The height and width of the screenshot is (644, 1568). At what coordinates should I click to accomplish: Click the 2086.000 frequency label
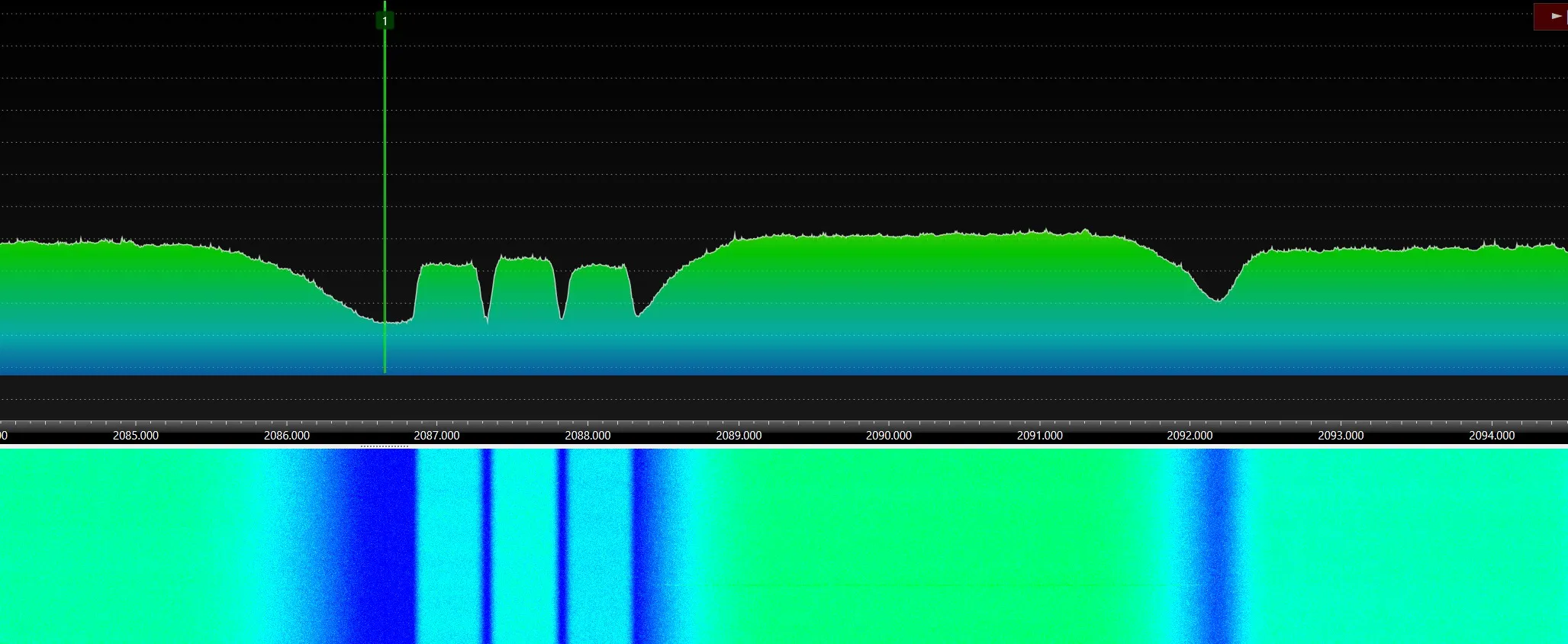[x=287, y=436]
